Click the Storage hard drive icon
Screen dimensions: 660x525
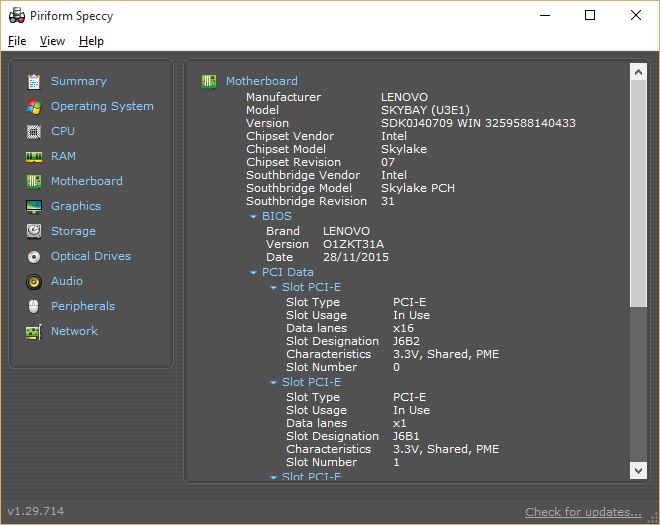34,231
